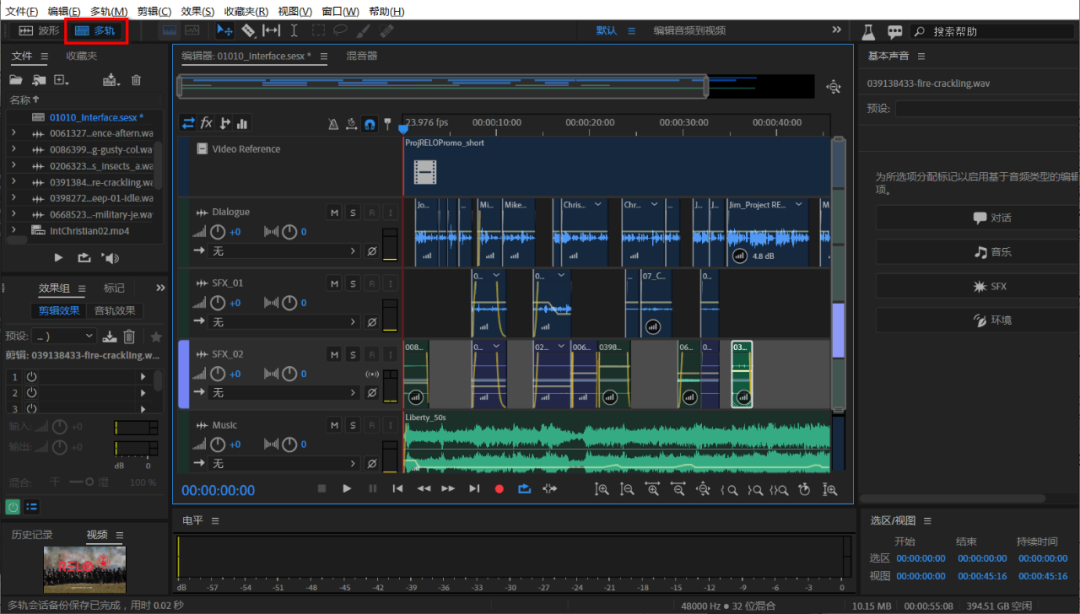Toggle the metronome icon
This screenshot has width=1080, height=614.
click(333, 124)
